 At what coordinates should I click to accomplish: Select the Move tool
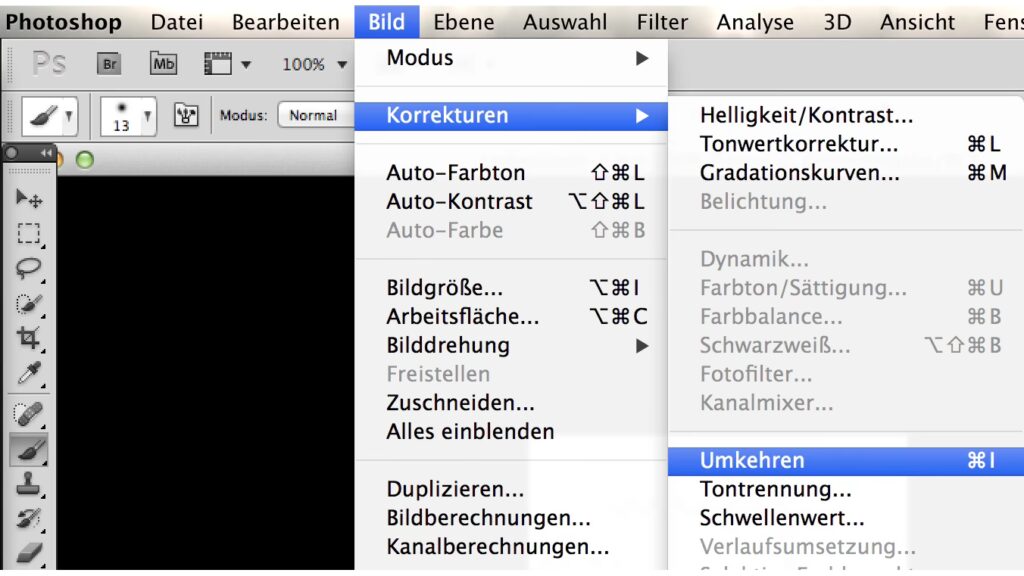[x=29, y=198]
